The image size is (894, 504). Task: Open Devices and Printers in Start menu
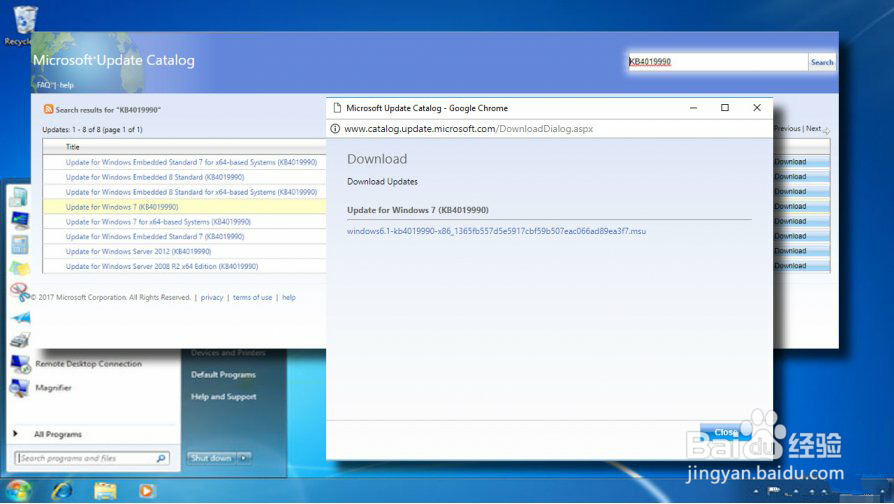click(228, 353)
